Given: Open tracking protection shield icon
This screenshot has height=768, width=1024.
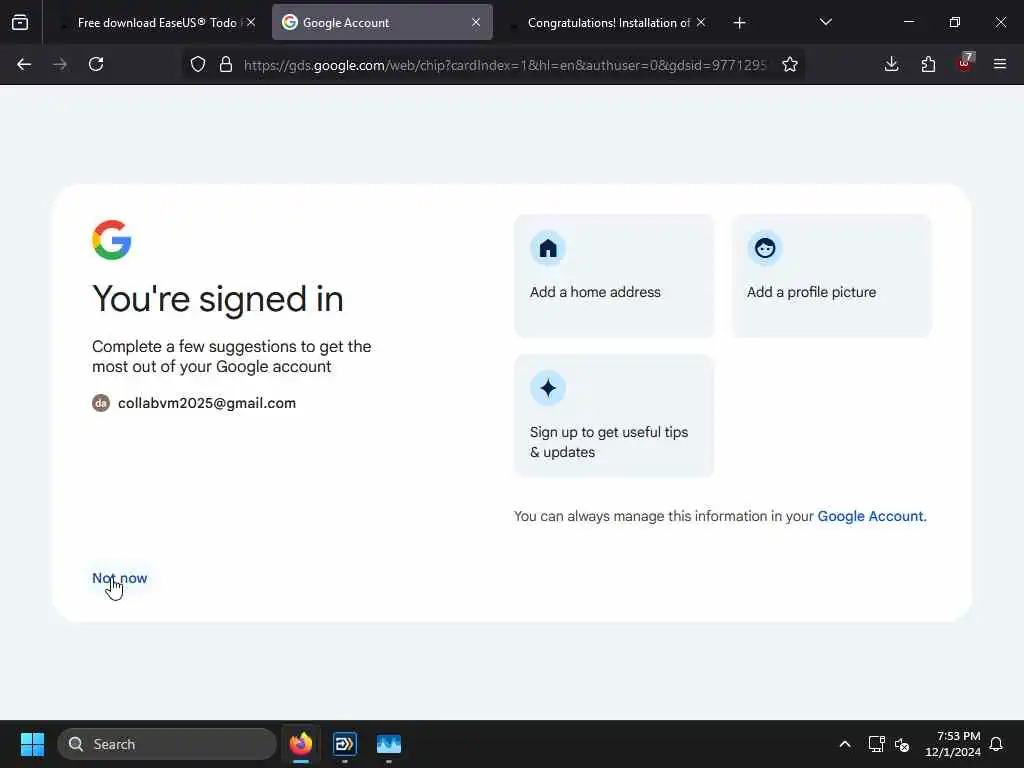Looking at the screenshot, I should point(198,64).
